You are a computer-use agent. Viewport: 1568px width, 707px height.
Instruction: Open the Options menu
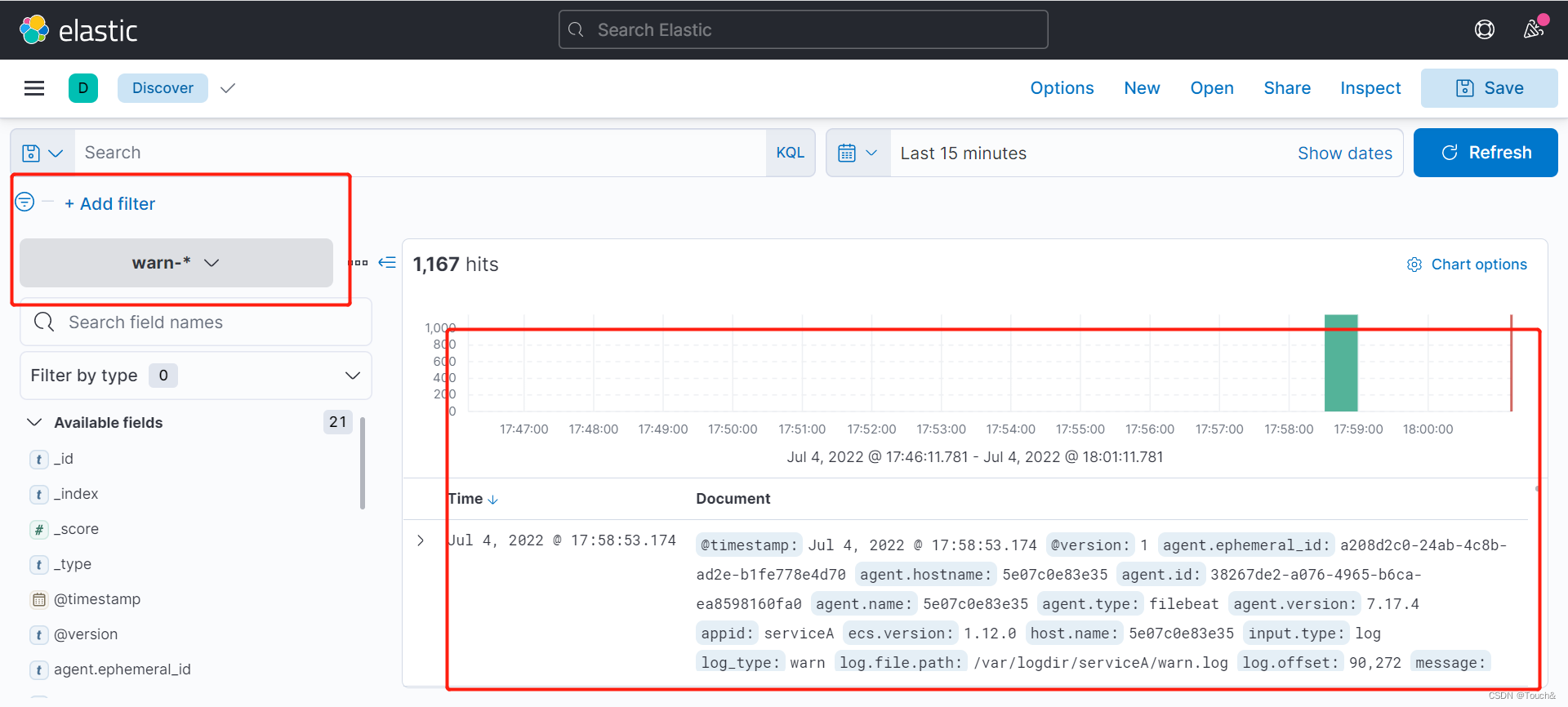point(1062,88)
